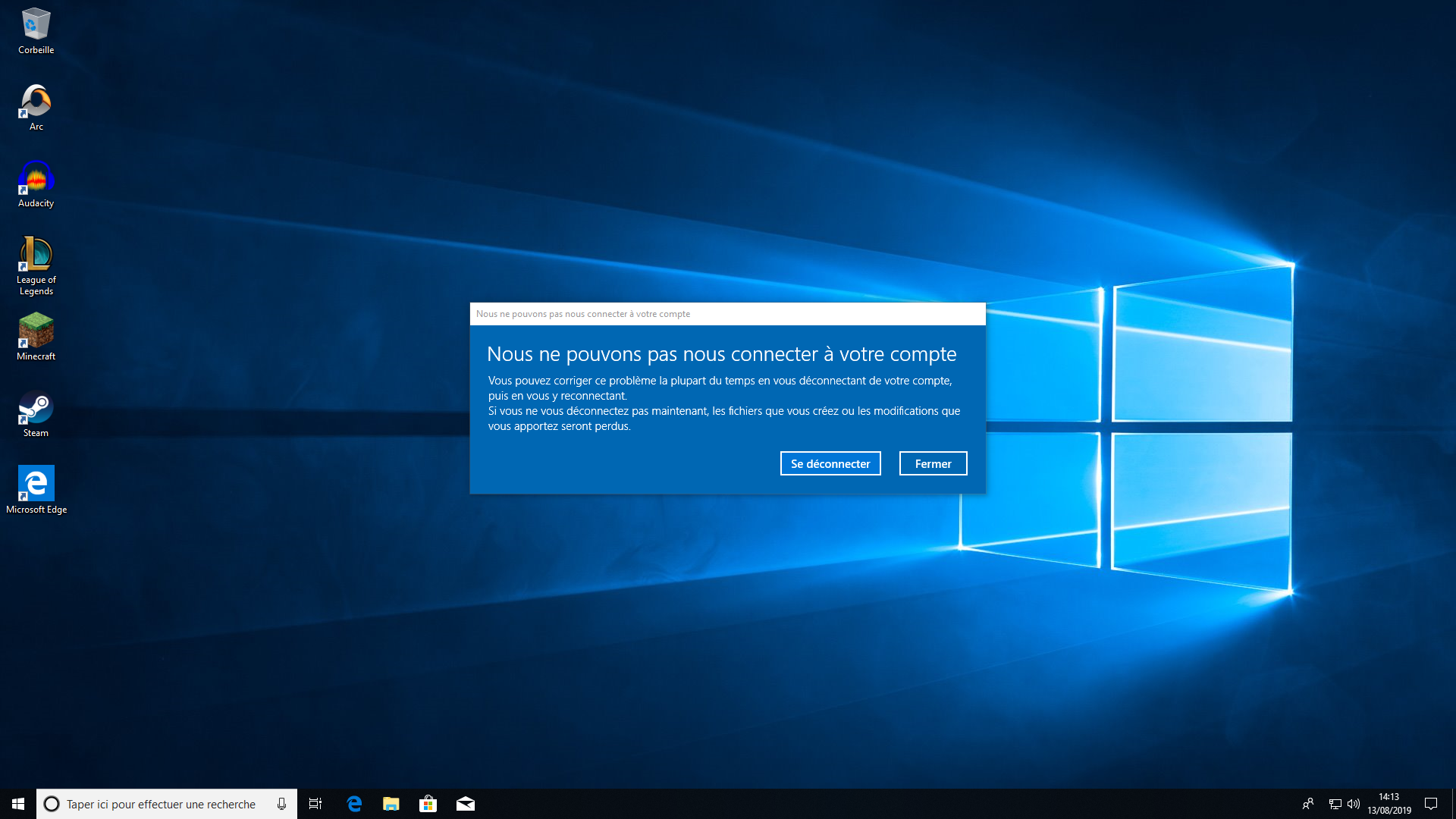Open the notification Action Center

[1430, 804]
